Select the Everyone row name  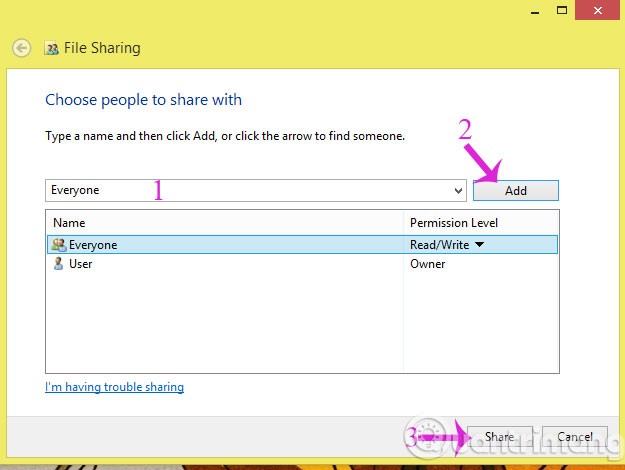pyautogui.click(x=93, y=245)
